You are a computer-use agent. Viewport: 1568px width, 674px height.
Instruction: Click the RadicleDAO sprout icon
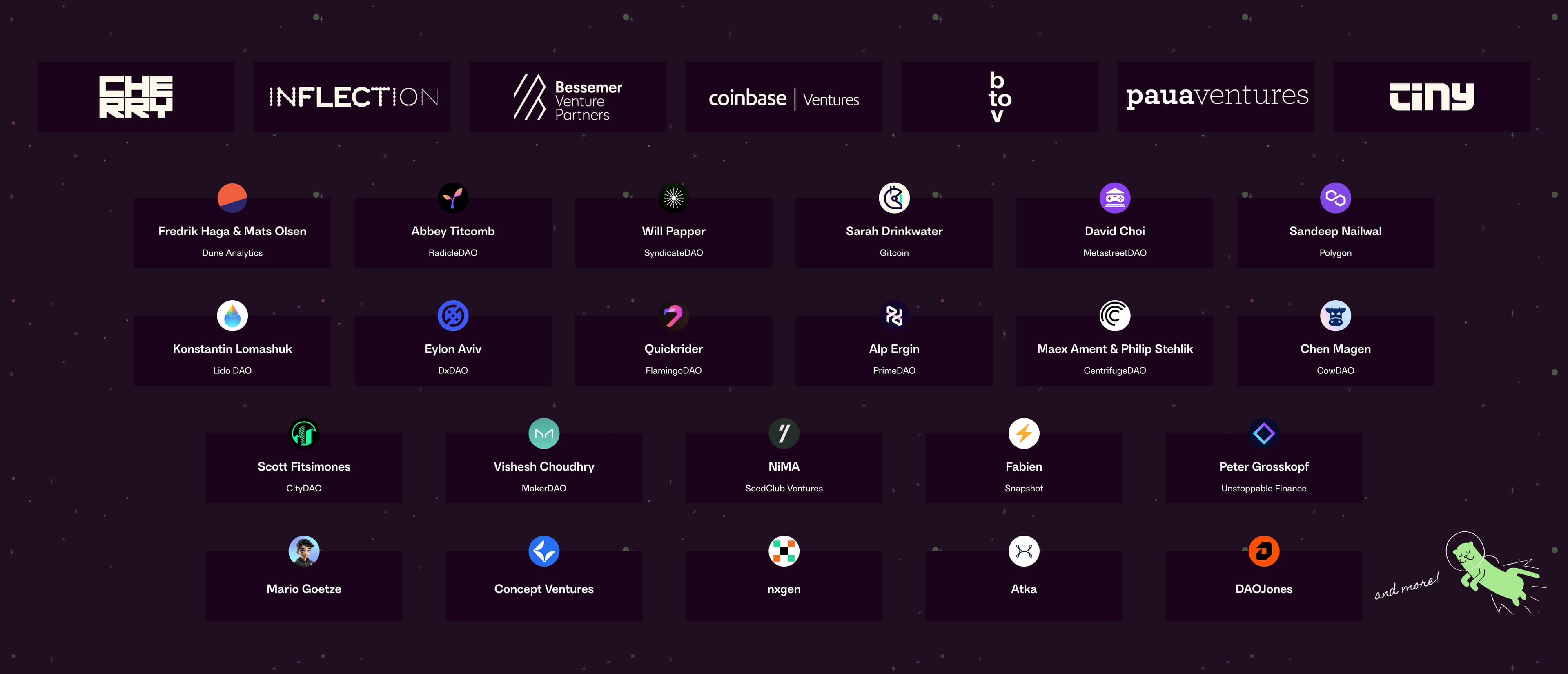pyautogui.click(x=453, y=198)
